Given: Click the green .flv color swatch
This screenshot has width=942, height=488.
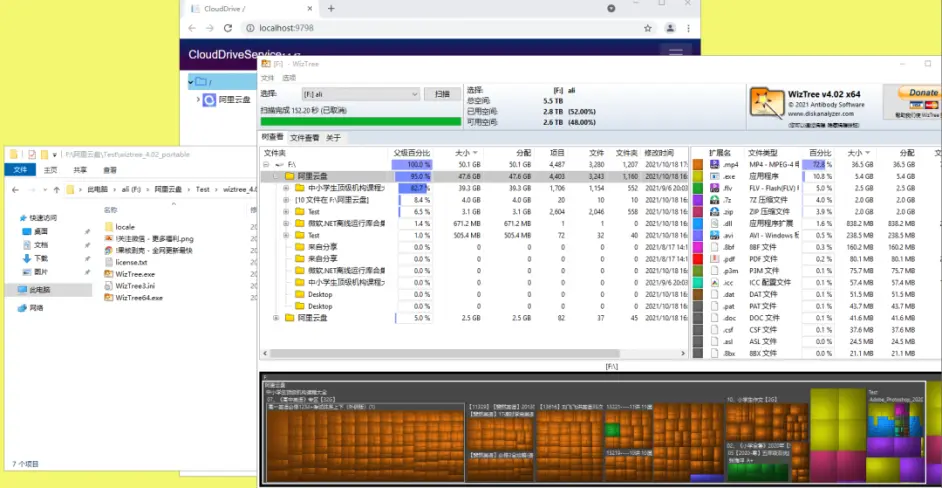Looking at the screenshot, I should [x=697, y=188].
